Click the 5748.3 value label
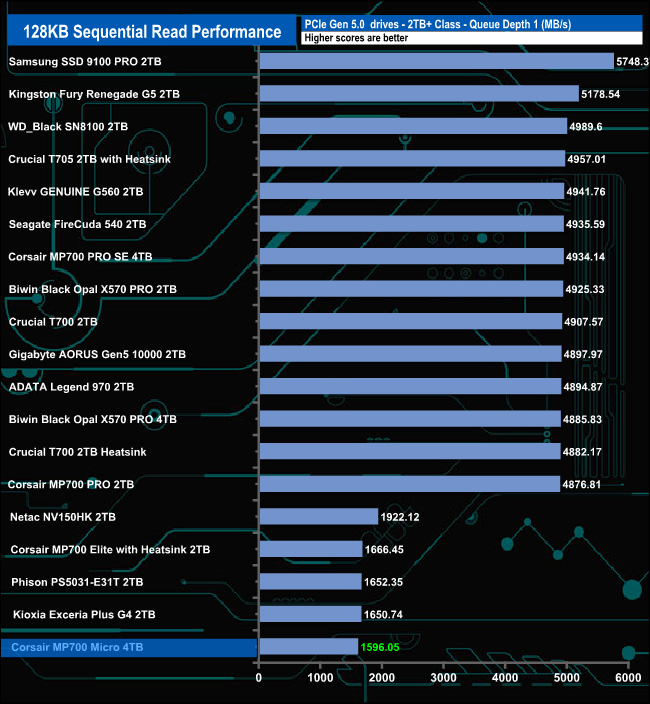Image resolution: width=650 pixels, height=704 pixels. click(632, 62)
